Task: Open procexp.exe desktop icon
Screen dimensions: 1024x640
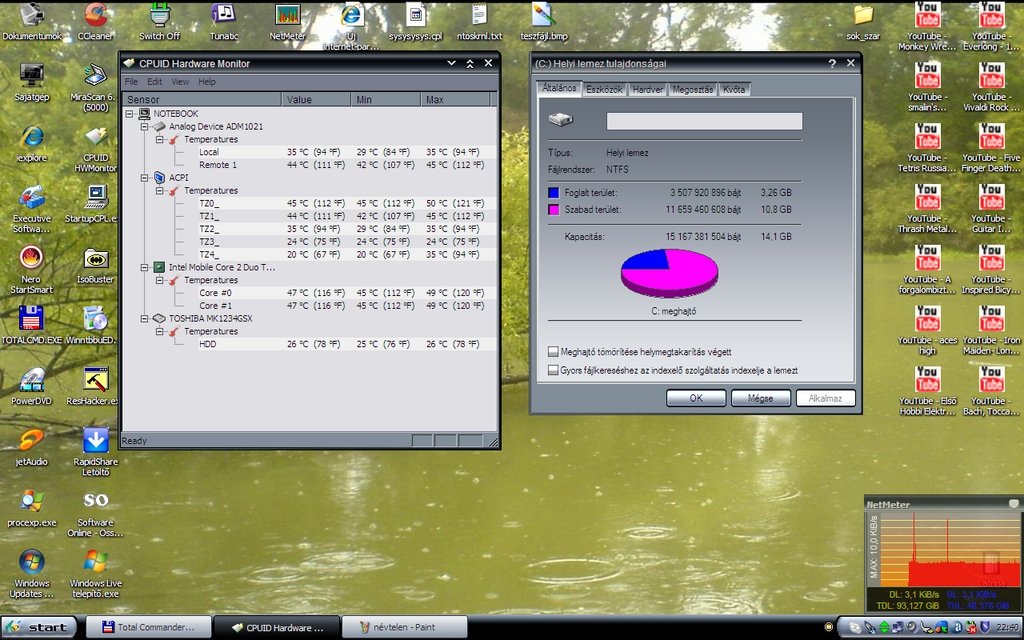Action: point(31,507)
